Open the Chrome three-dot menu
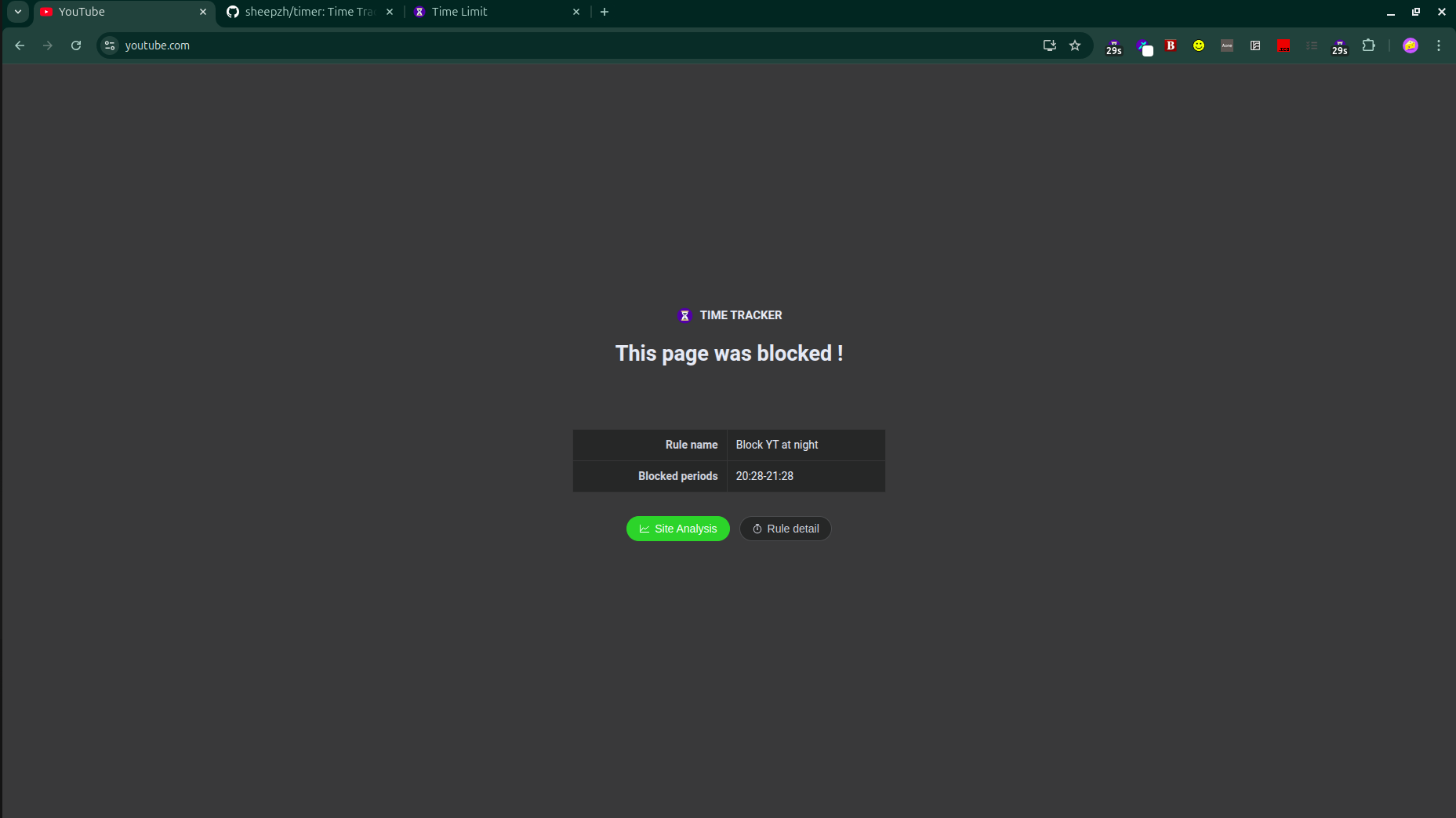The image size is (1456, 818). click(x=1439, y=45)
